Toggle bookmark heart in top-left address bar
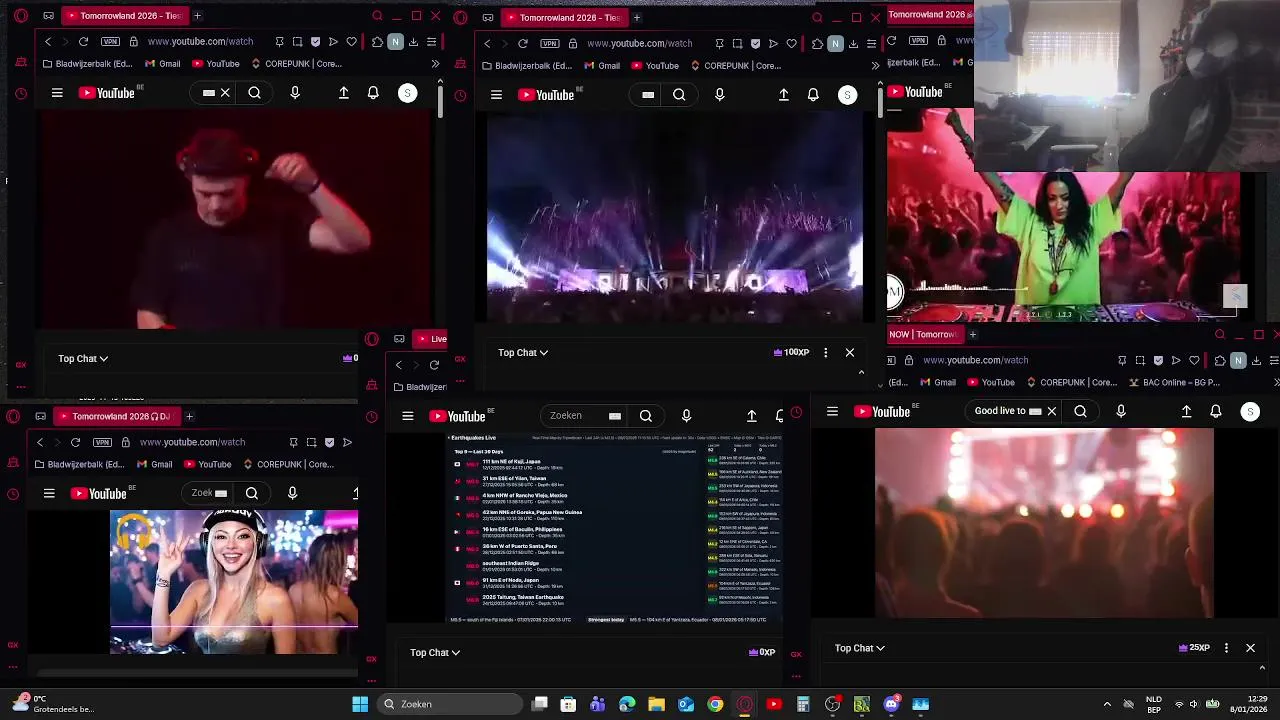1280x720 pixels. point(351,42)
